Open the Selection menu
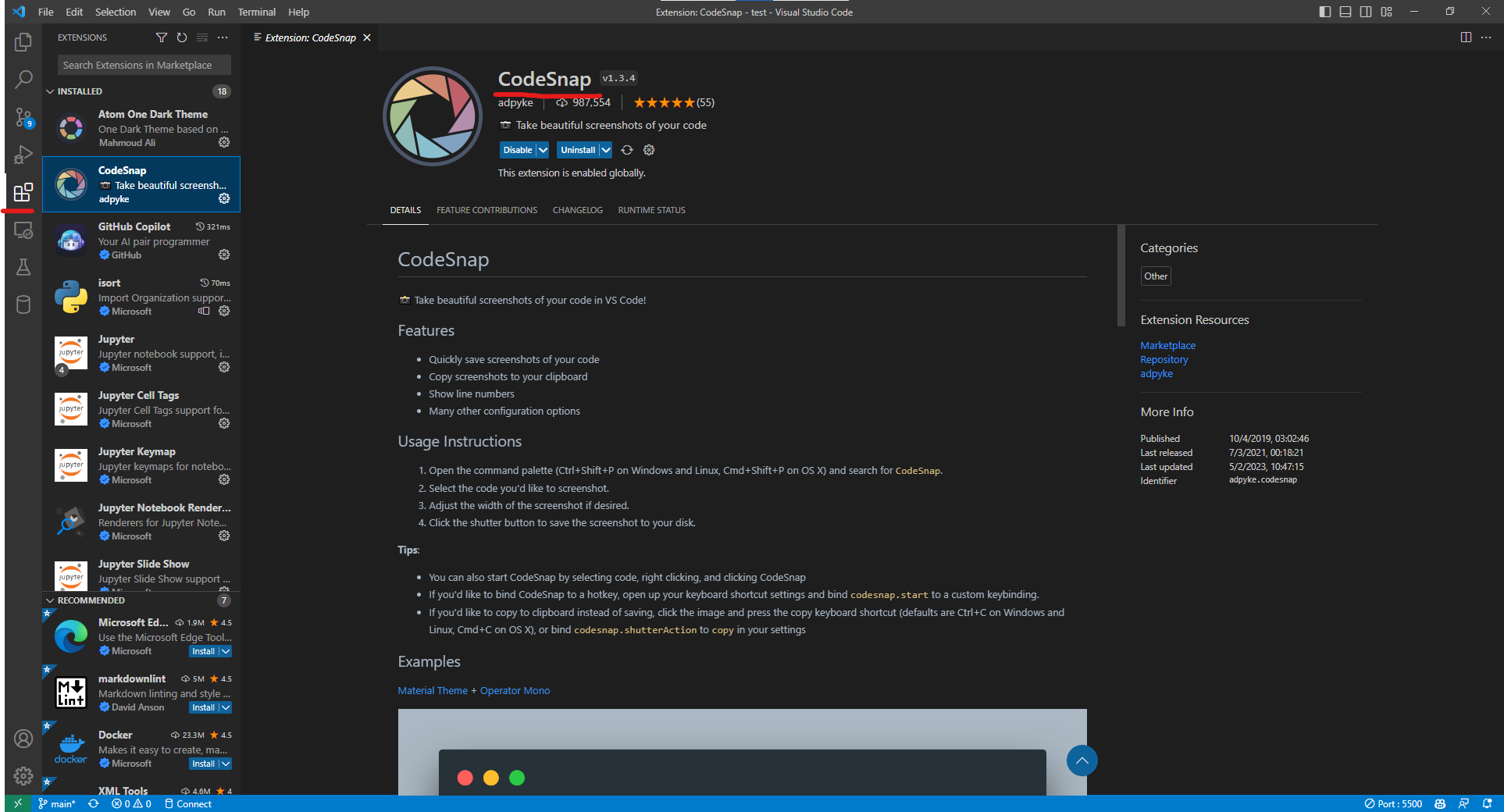The height and width of the screenshot is (812, 1504). [116, 12]
